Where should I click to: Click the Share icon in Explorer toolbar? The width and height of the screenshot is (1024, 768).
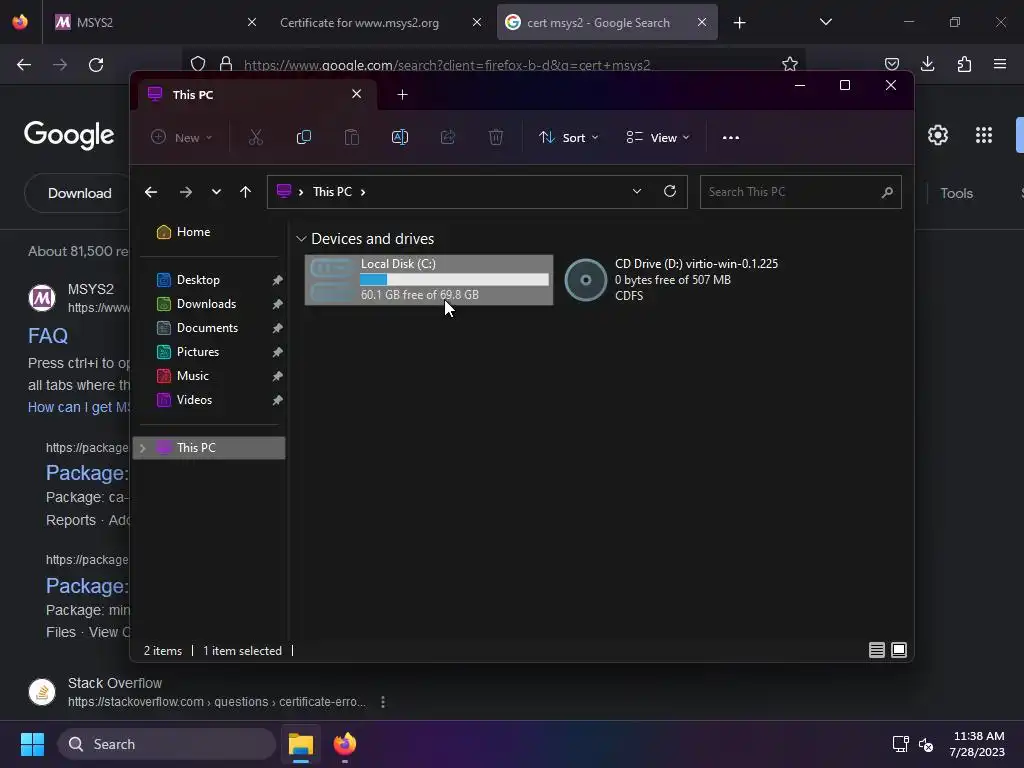point(448,137)
